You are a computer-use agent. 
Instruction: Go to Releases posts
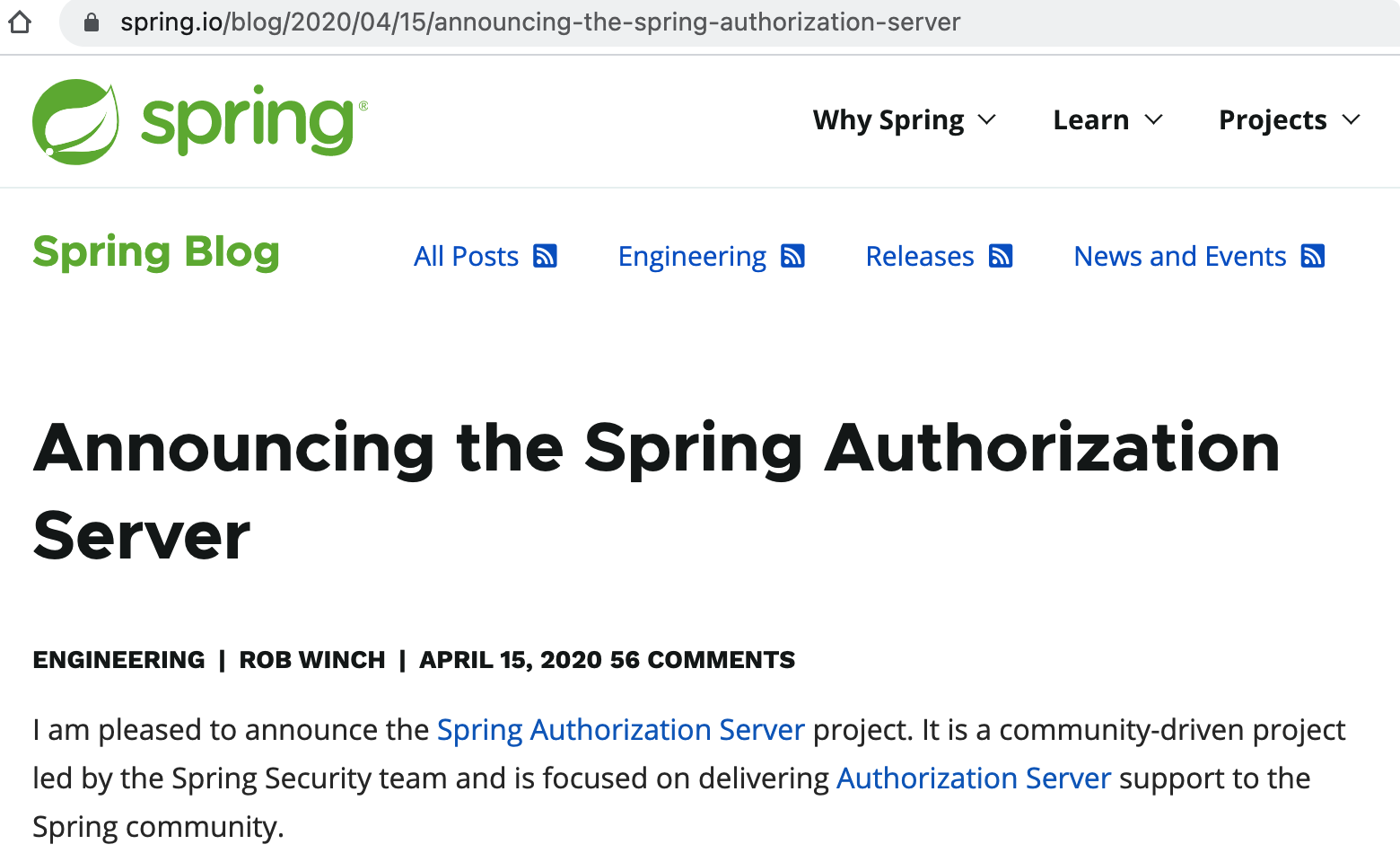(x=920, y=256)
